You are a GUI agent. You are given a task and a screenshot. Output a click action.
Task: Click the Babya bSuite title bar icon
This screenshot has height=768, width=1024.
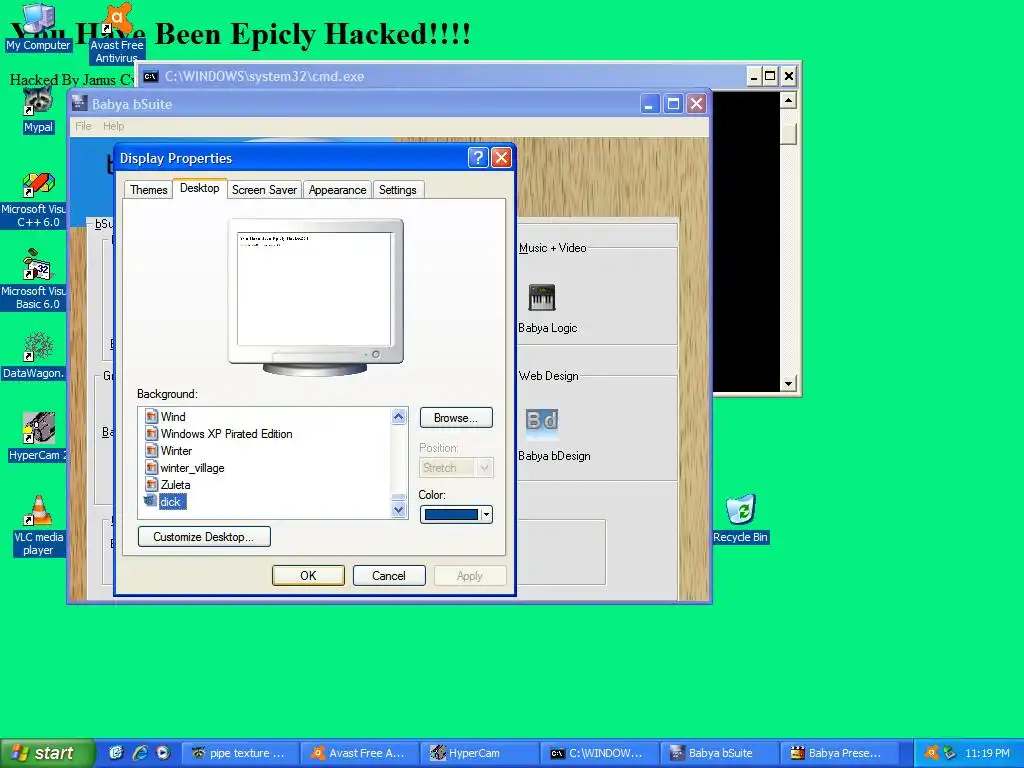coord(80,103)
